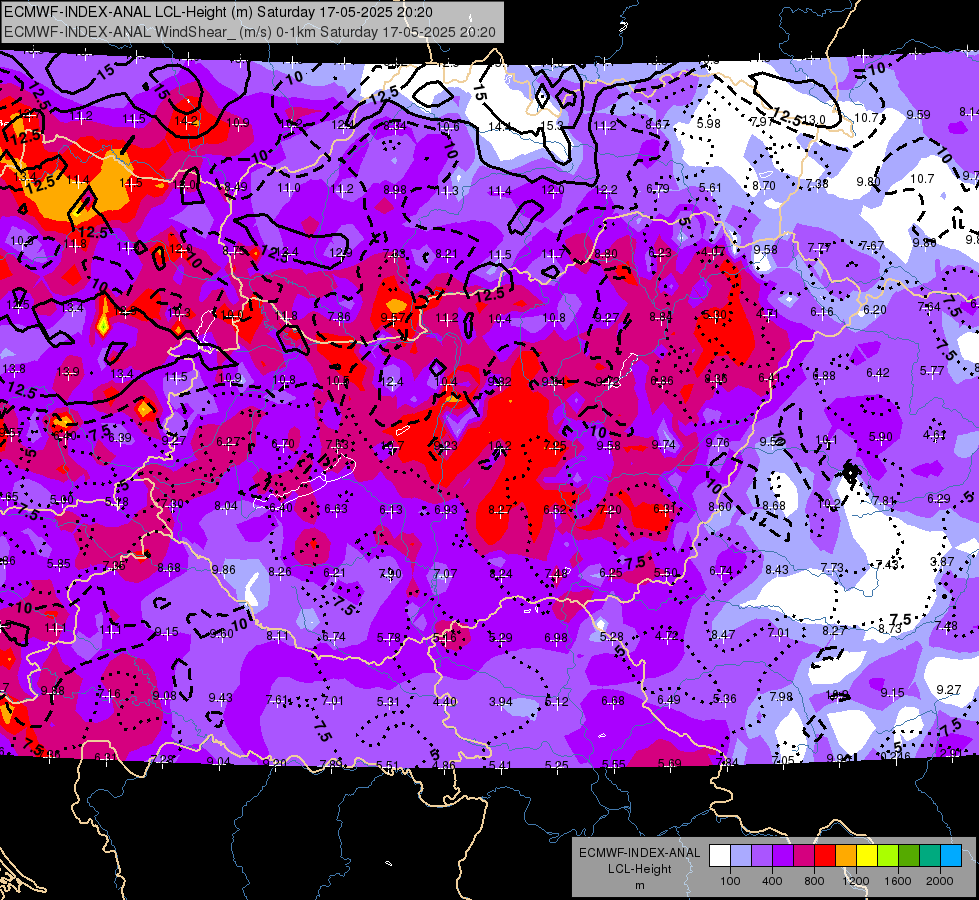
Task: Click the grid value 3.94
Action: (500, 702)
